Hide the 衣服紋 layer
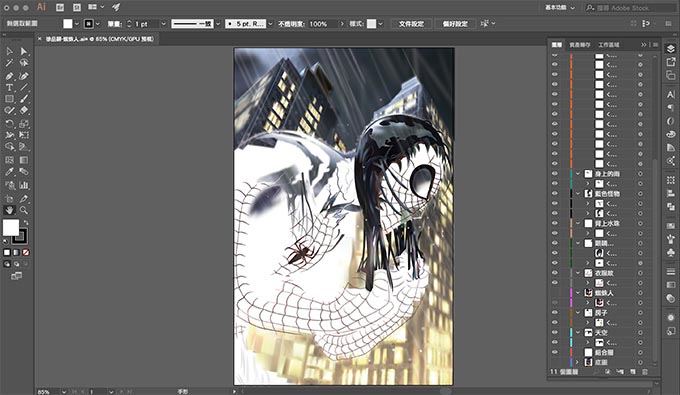 pyautogui.click(x=555, y=273)
